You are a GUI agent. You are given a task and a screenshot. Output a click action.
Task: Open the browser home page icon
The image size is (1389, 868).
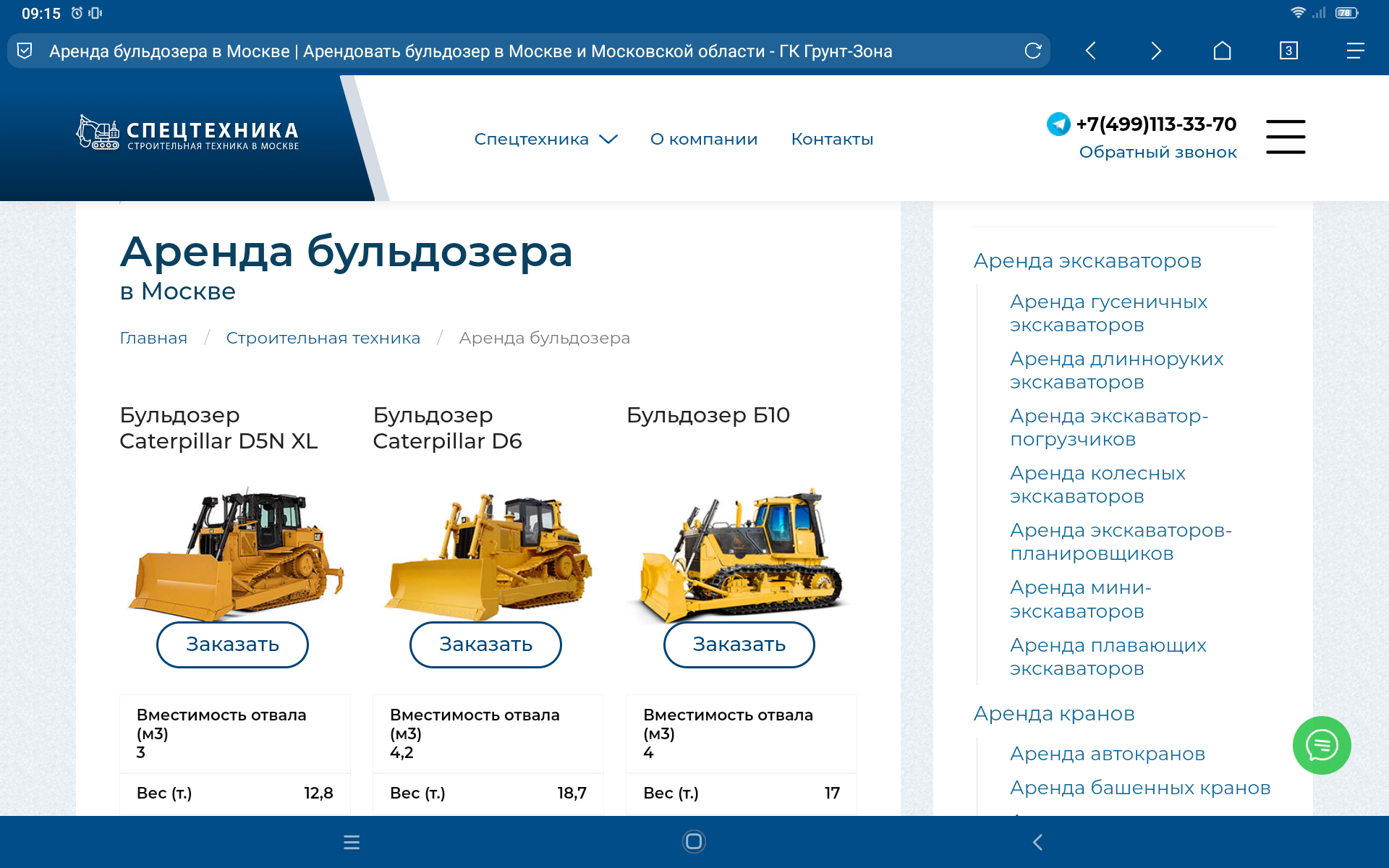point(1222,51)
